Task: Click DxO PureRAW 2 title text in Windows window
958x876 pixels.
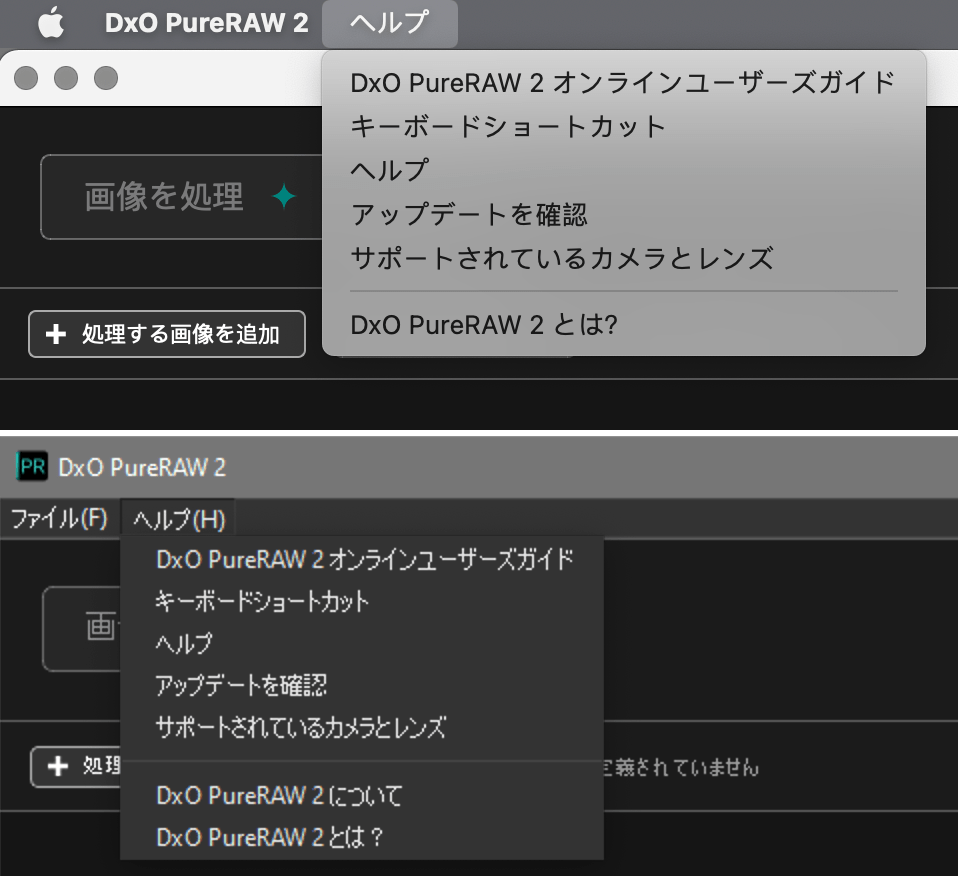Action: 142,467
